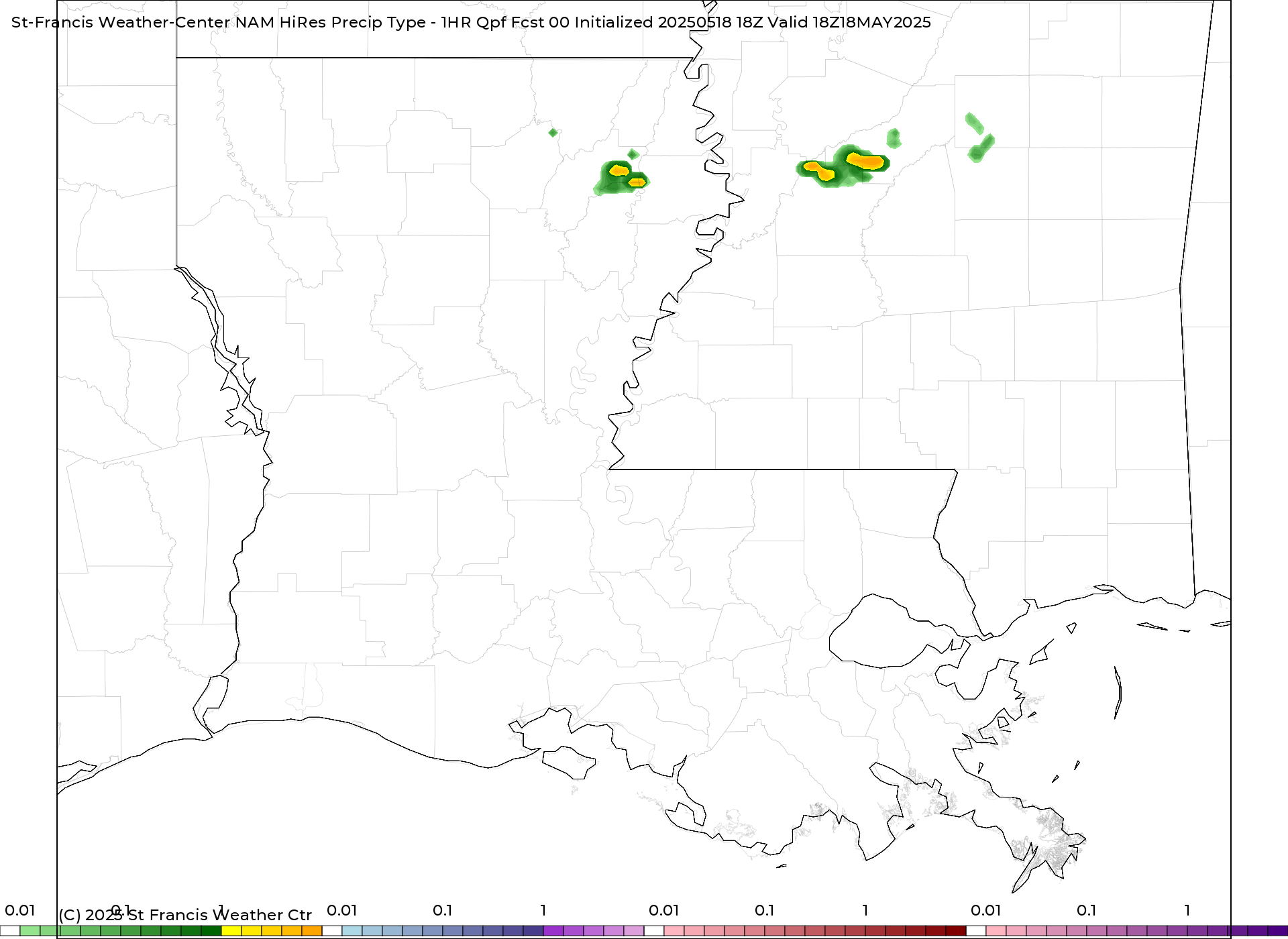
Task: Pick the lightest green legend swatch
Action: [30, 931]
